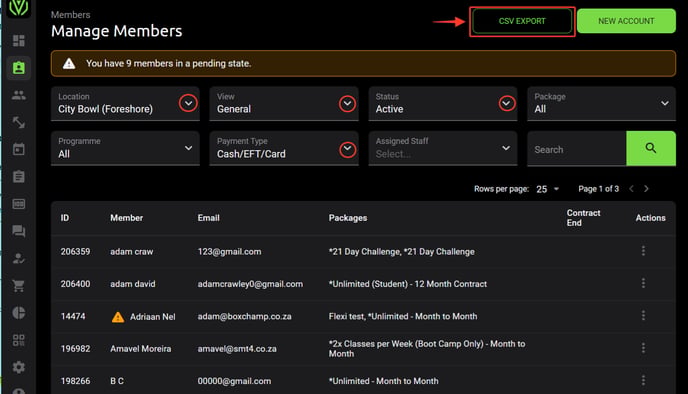Click the diagonal double-arrow sidebar icon
The image size is (688, 394).
click(x=18, y=122)
